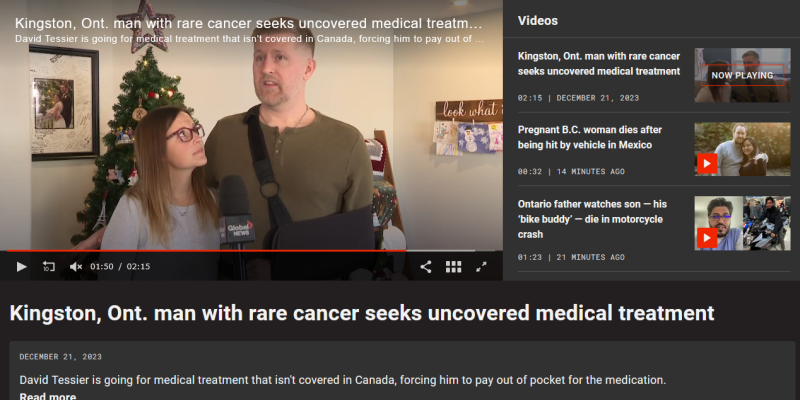
Task: Click the 01:50 / 02:15 time display
Action: pos(120,266)
